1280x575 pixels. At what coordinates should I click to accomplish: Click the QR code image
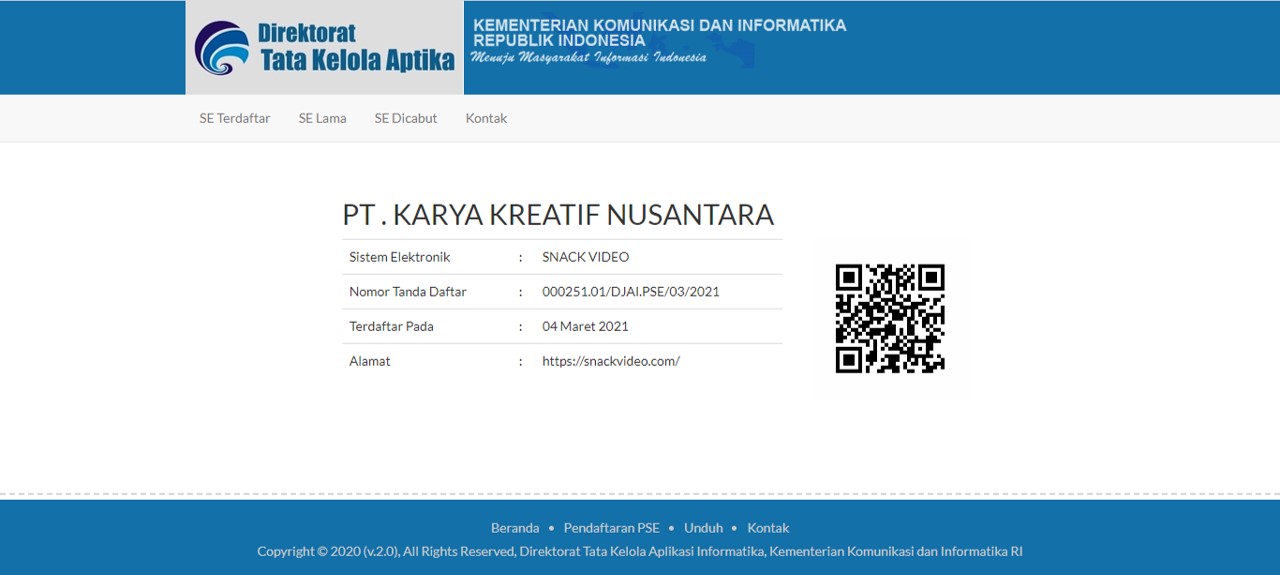tap(890, 319)
